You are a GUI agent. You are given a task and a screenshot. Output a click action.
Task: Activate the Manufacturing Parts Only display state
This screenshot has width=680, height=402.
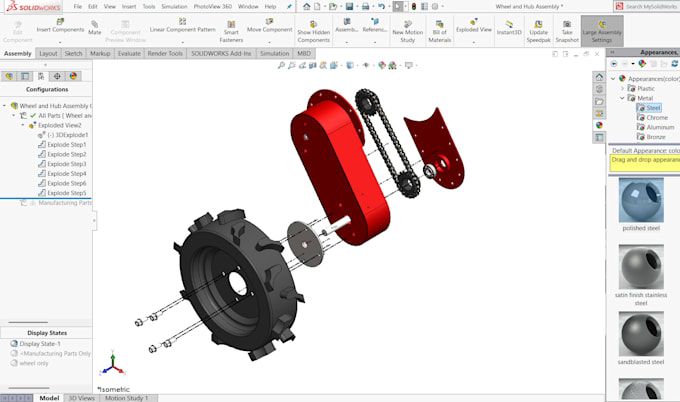coord(51,353)
